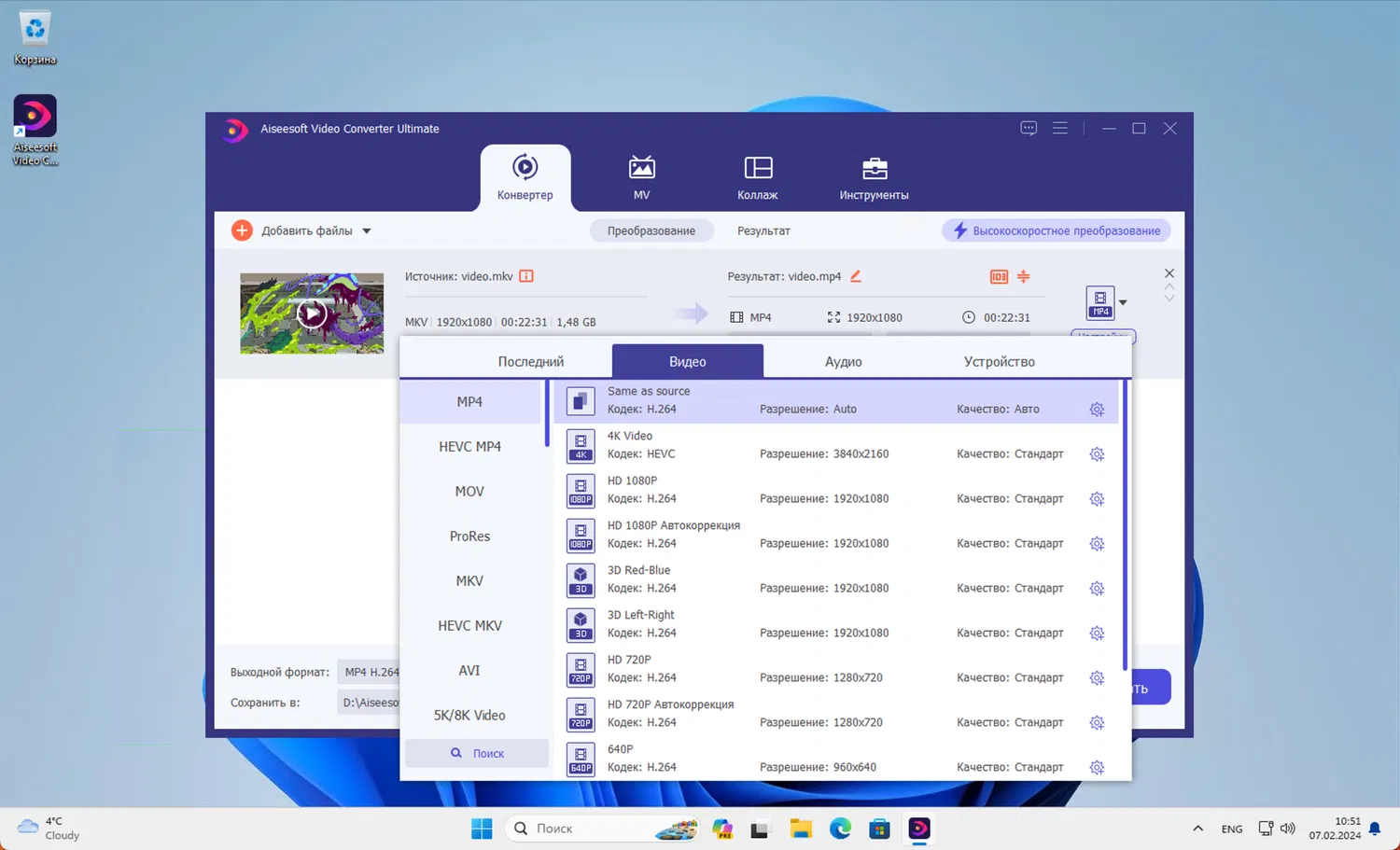Switch to the Устройство format tab
The image size is (1400, 850).
(x=1000, y=361)
